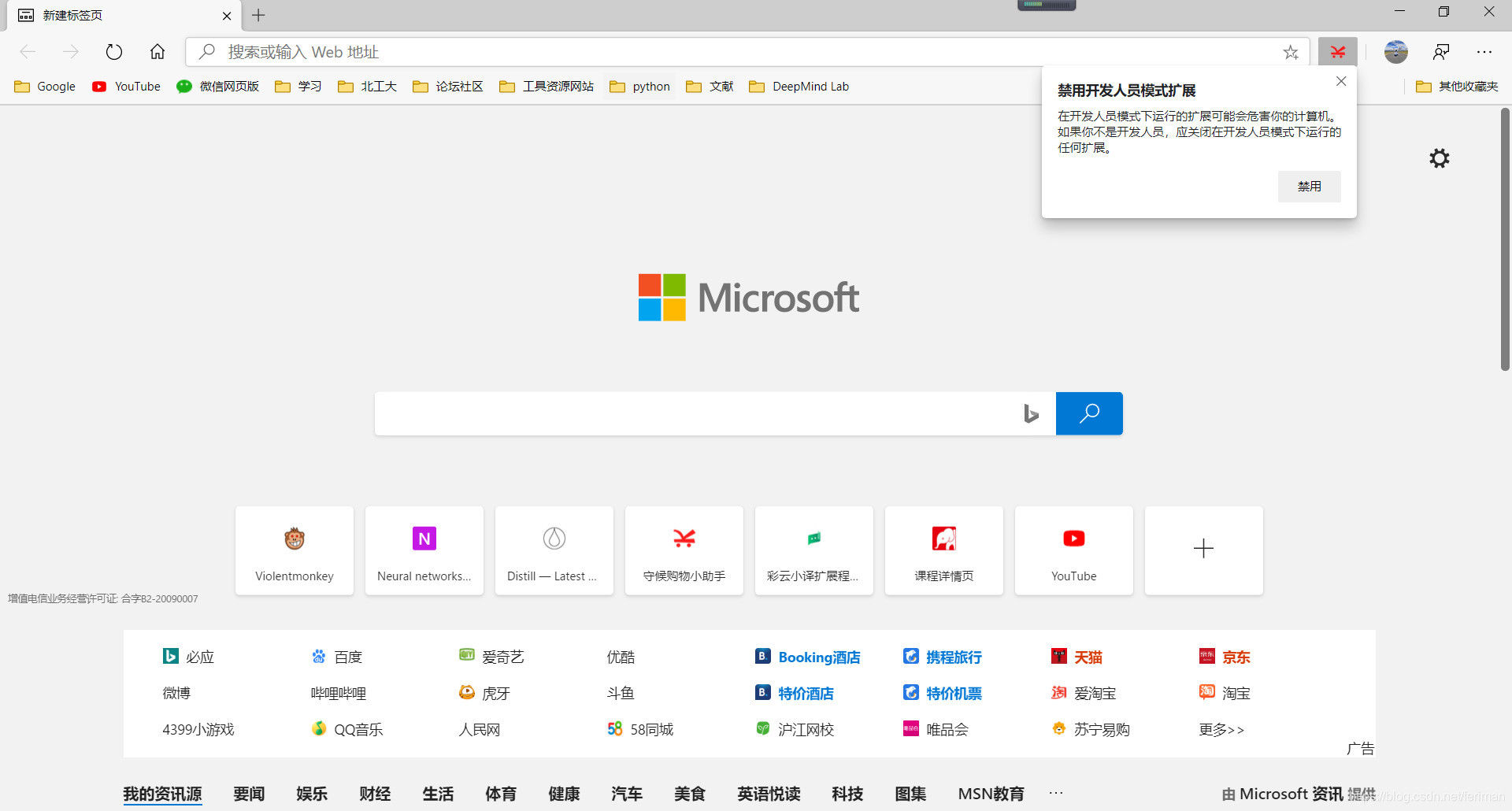Expand the python bookmark folder
The width and height of the screenshot is (1512, 811).
tap(640, 87)
